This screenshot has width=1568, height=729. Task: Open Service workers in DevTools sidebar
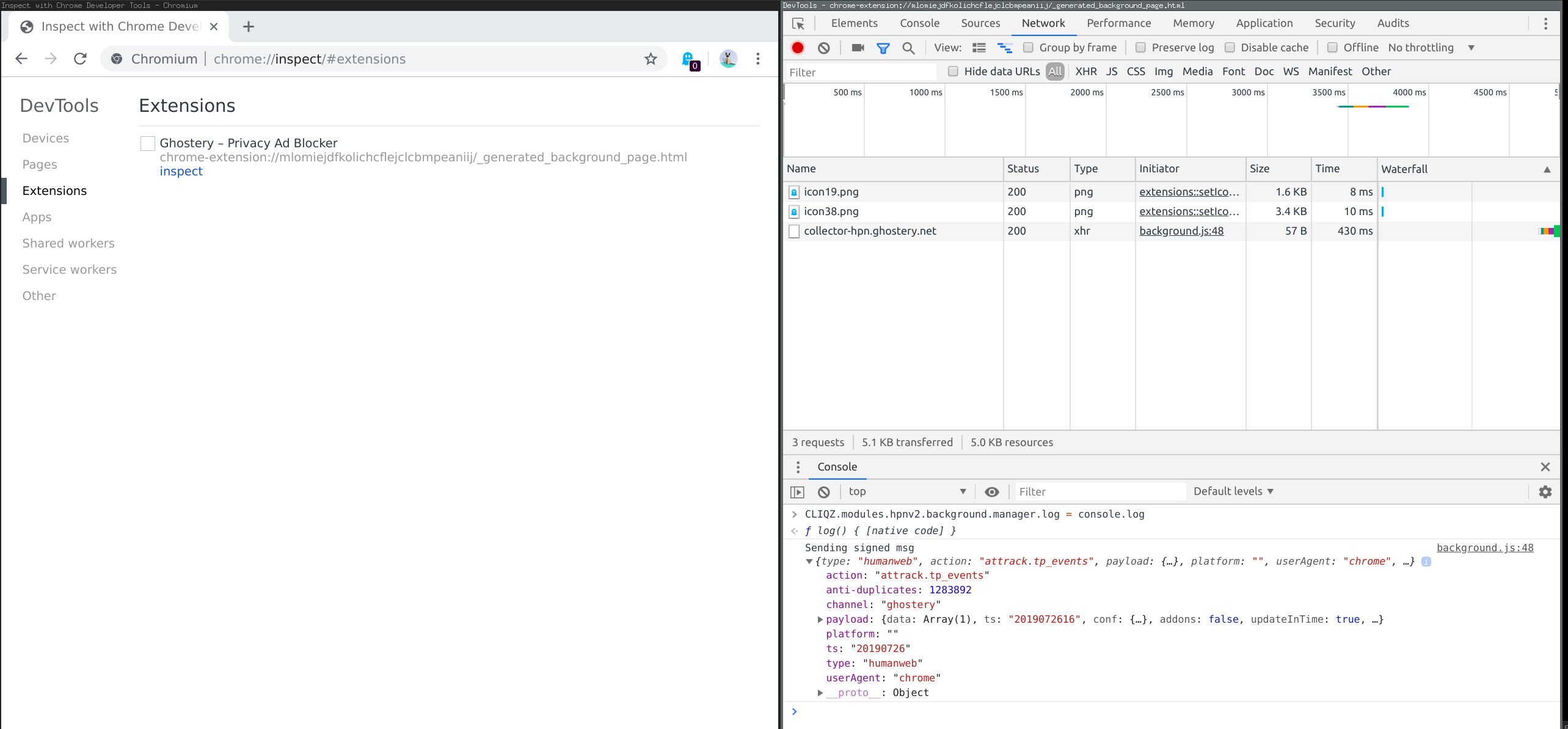click(x=69, y=269)
